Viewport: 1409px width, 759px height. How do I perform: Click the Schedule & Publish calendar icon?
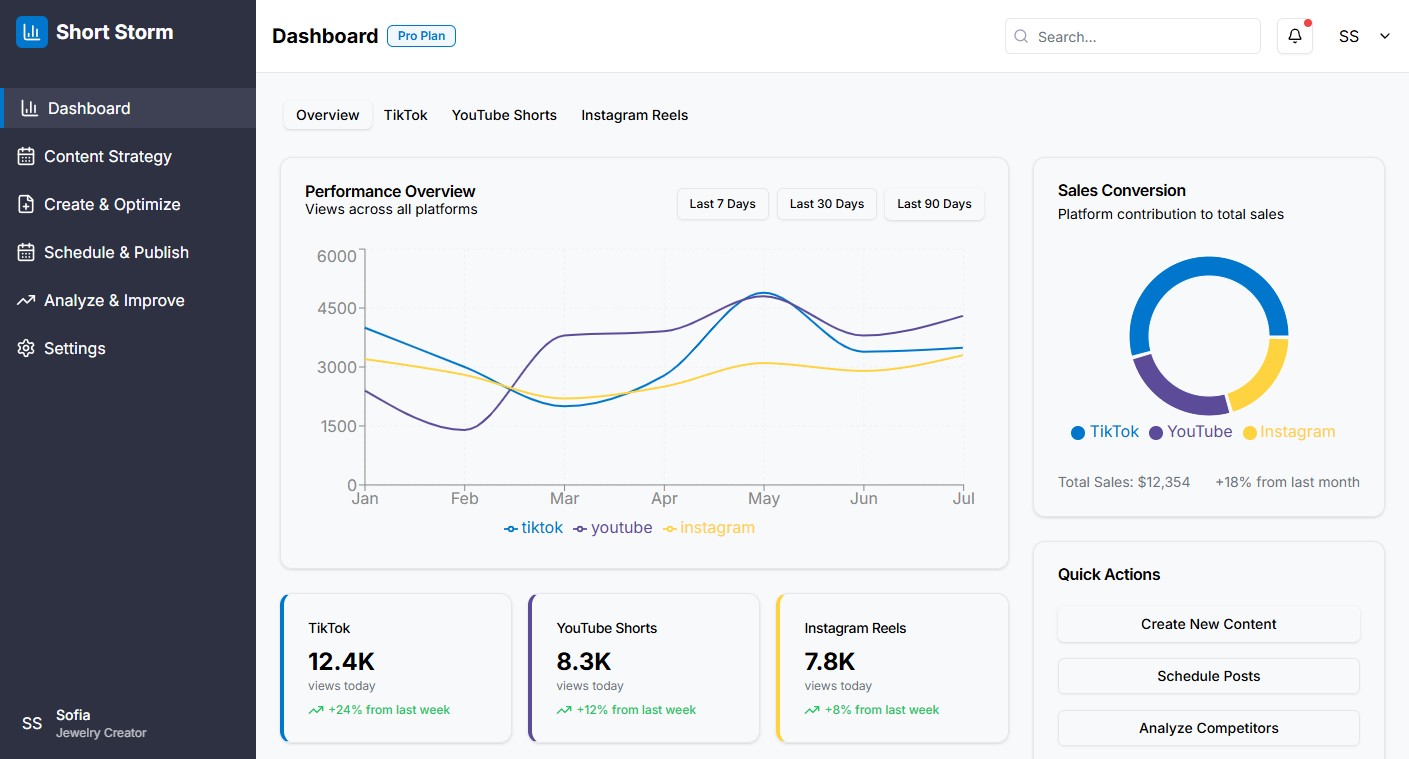point(26,252)
